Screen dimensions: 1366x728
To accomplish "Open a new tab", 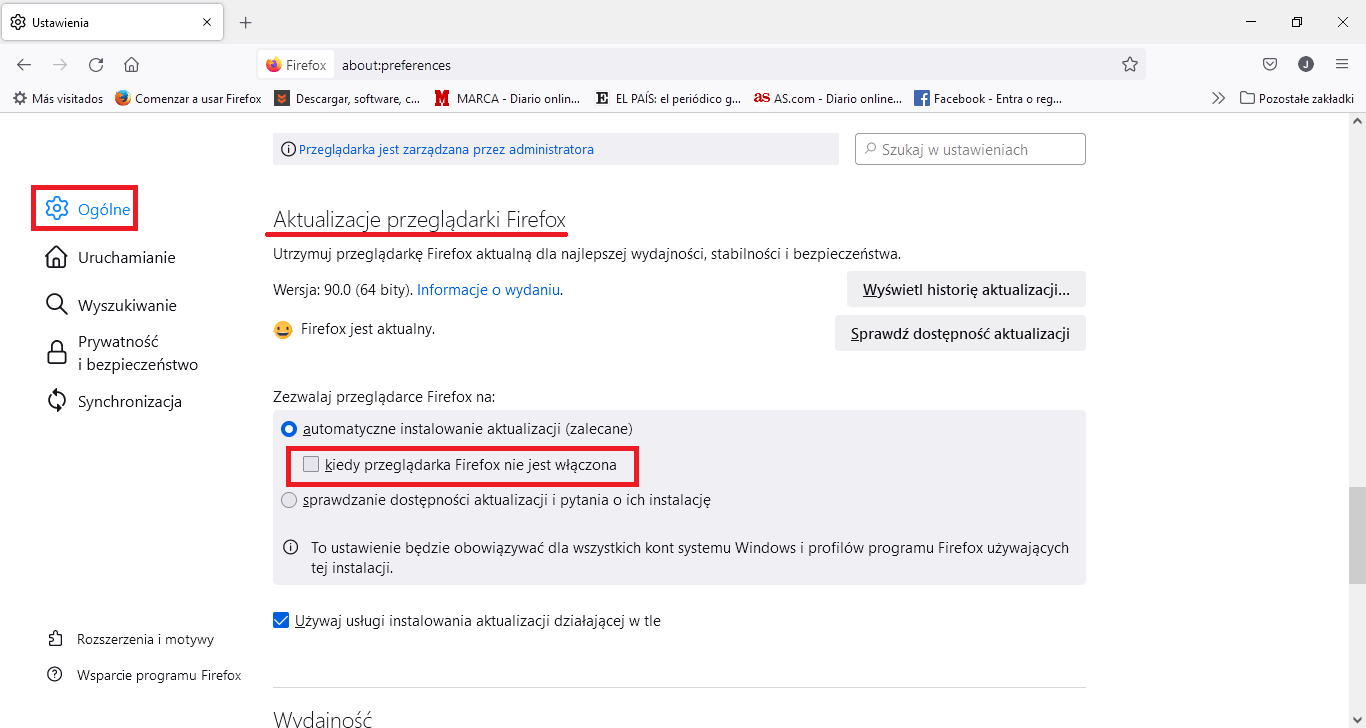I will (x=246, y=22).
